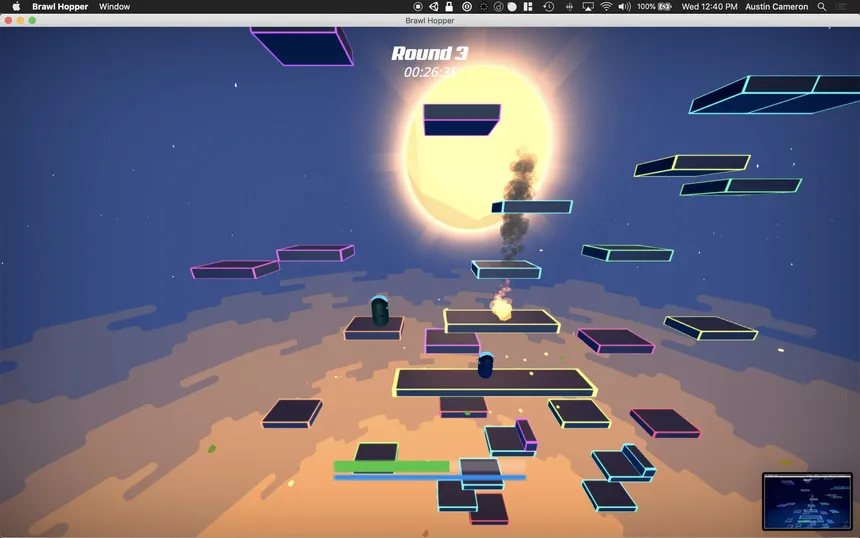The width and height of the screenshot is (860, 538).
Task: Click the padlock icon in menu bar
Action: coord(449,7)
